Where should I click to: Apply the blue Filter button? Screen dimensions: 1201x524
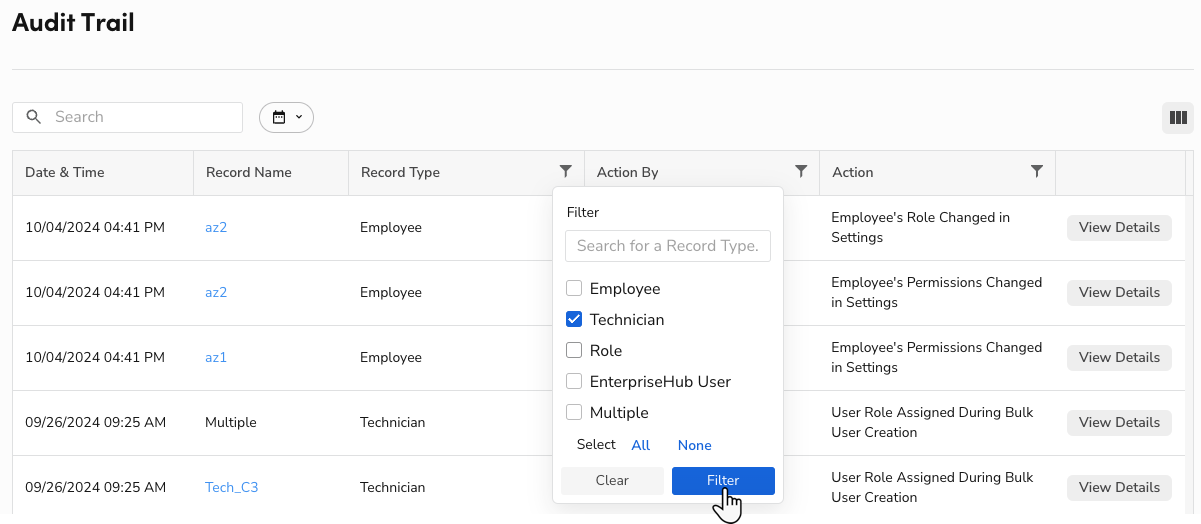723,480
